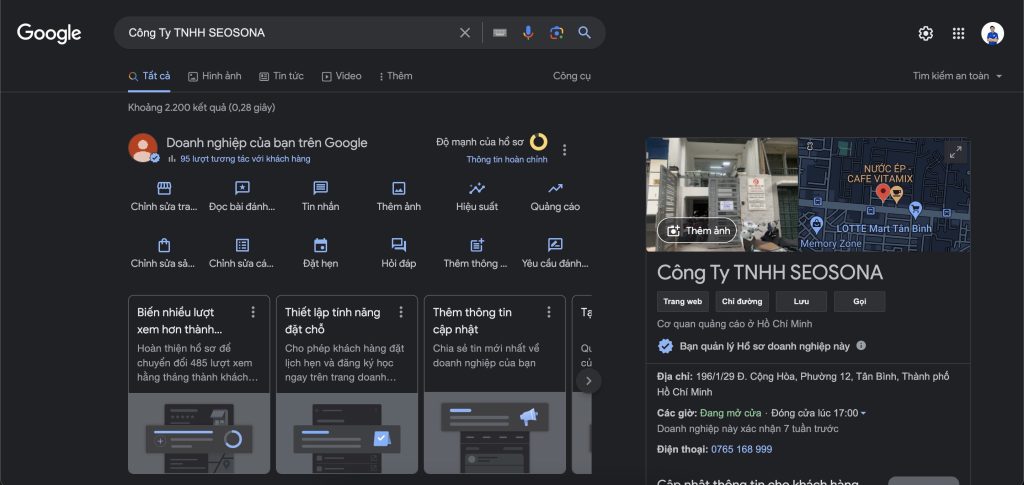
Task: Click the Trang web button
Action: 682,302
